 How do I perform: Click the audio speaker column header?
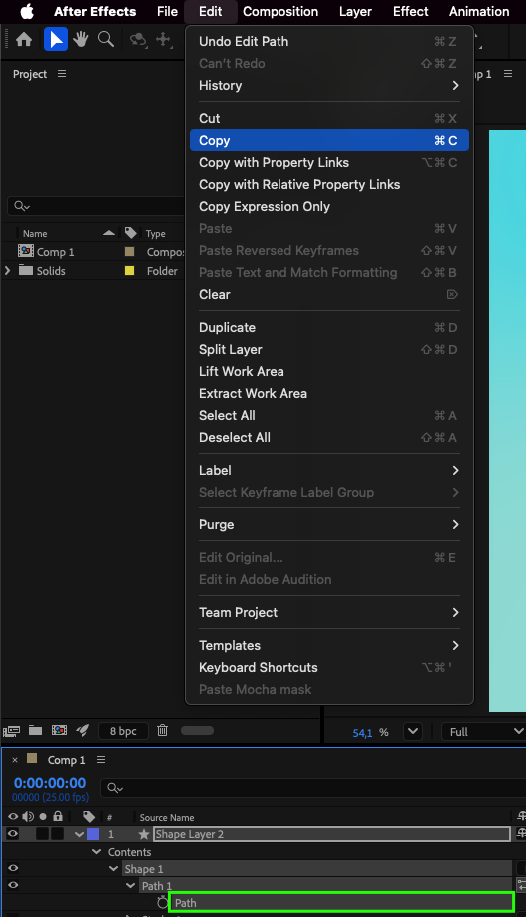coord(28,816)
